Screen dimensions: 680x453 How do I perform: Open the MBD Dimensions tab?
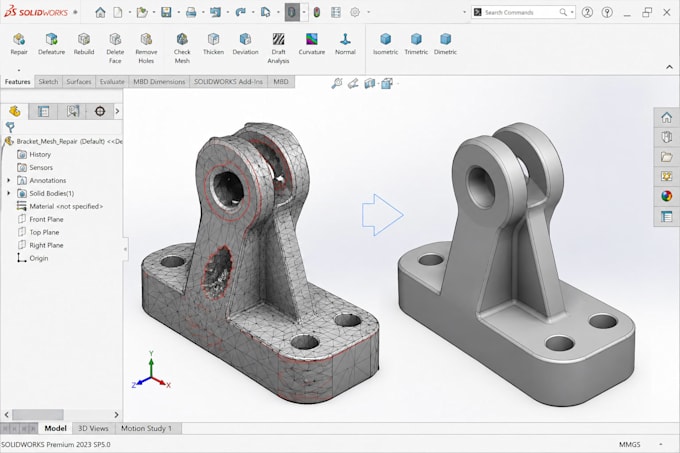(x=159, y=81)
